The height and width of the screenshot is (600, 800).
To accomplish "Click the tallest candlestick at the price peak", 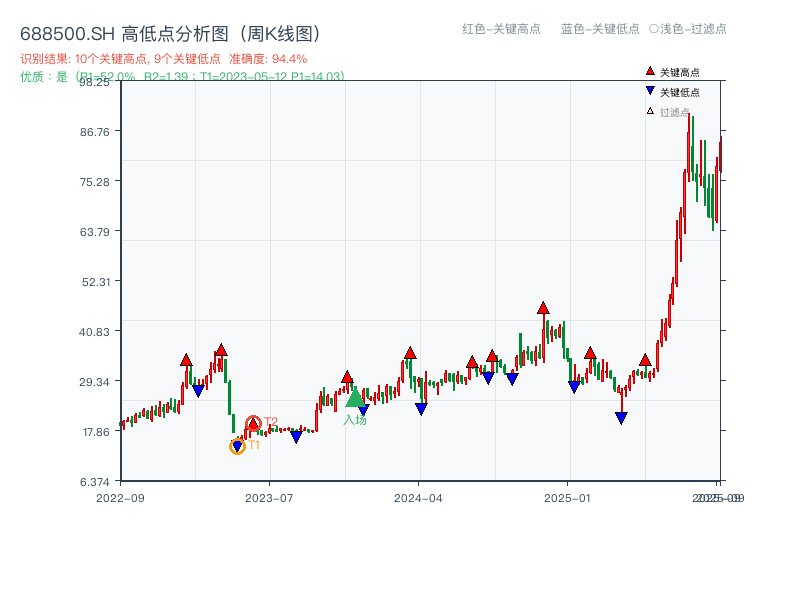I will coord(689,148).
